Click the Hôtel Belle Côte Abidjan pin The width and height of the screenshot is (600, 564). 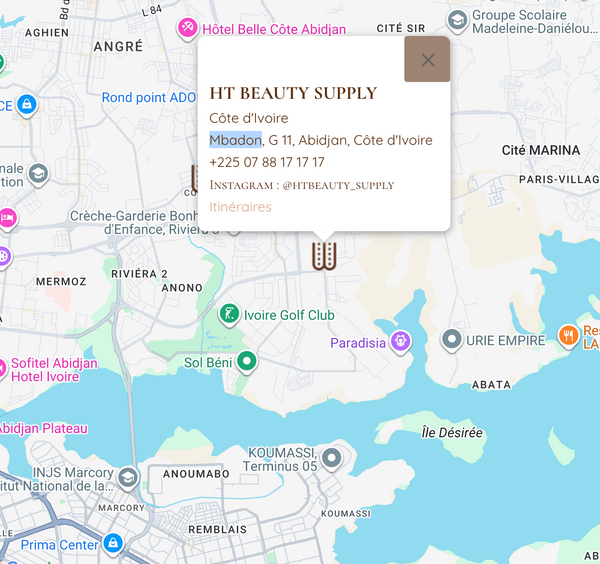pos(188,29)
